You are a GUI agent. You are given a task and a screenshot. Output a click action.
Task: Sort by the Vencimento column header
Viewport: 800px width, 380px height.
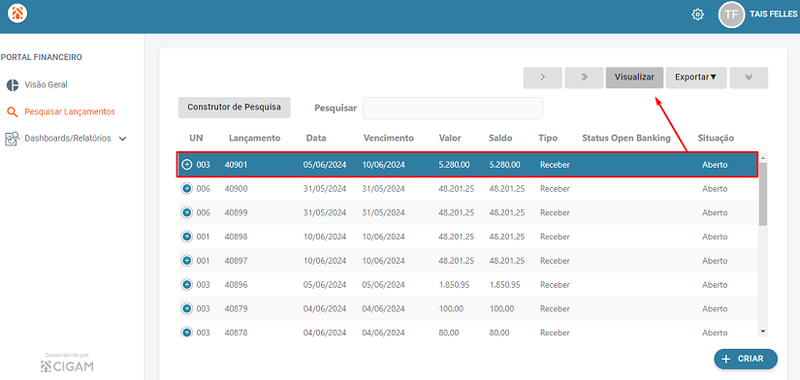(388, 138)
